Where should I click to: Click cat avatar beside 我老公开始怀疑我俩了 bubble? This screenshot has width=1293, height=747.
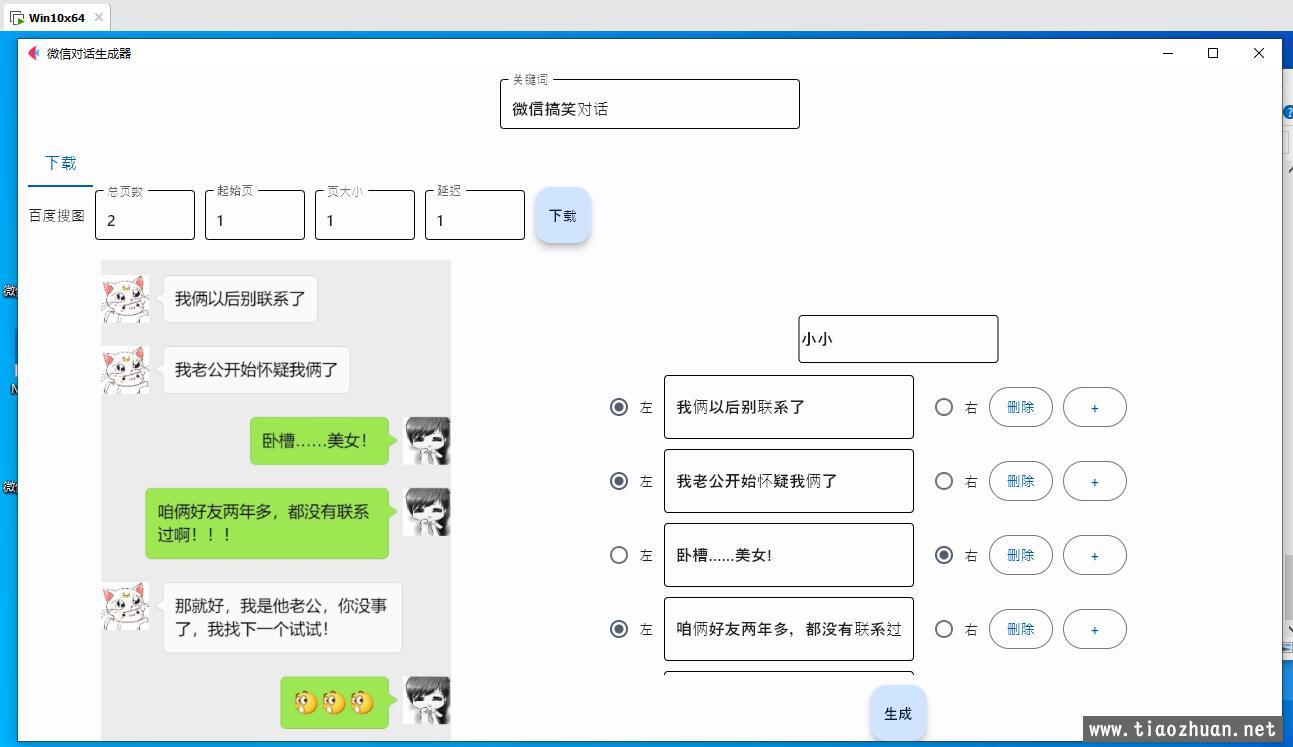pos(125,370)
